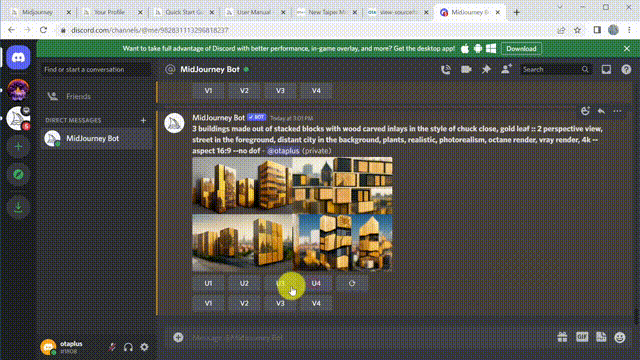Open otaplus user avatar panel
The image size is (640, 360).
coord(48,347)
